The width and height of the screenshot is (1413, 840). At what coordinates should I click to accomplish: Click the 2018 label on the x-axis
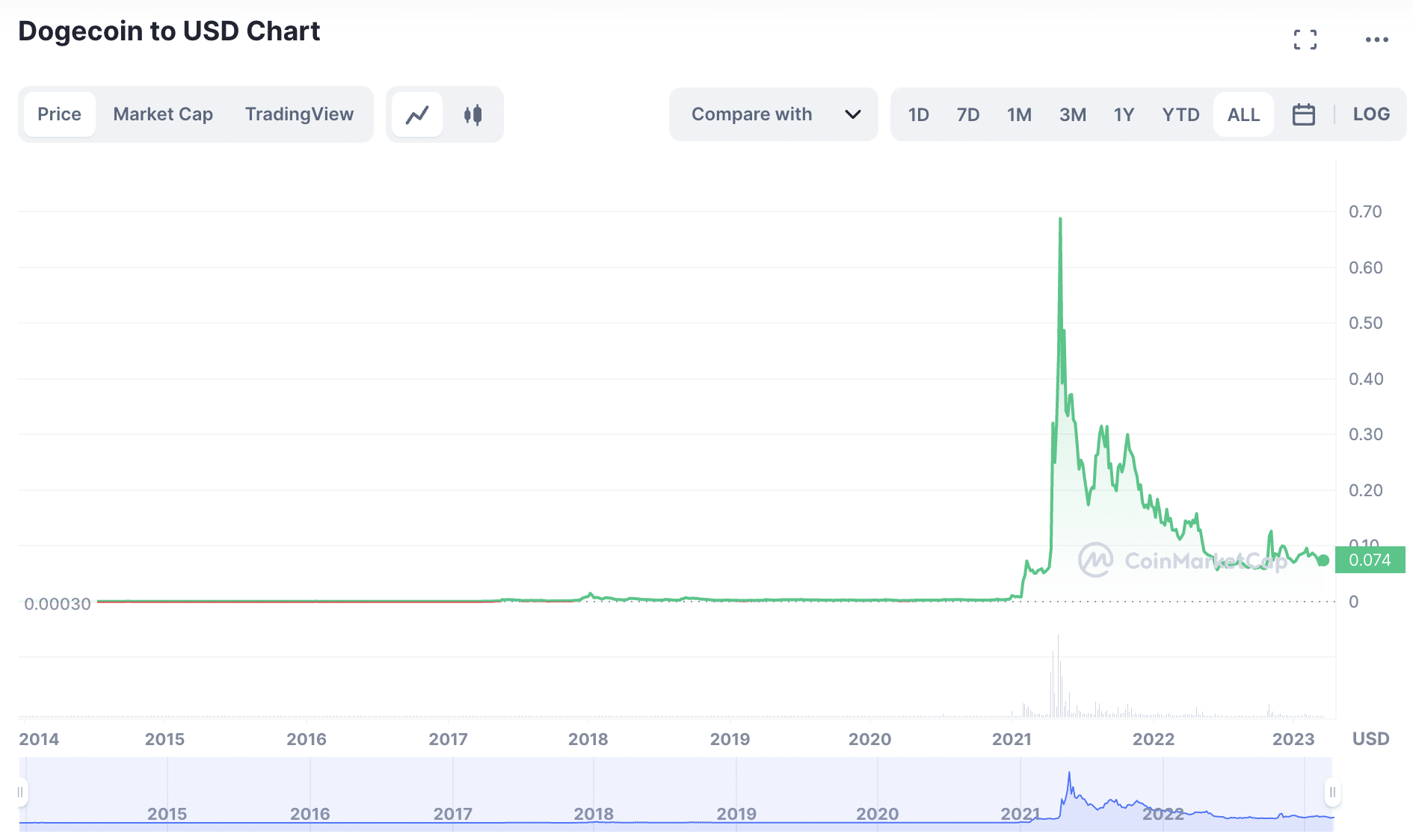(588, 739)
